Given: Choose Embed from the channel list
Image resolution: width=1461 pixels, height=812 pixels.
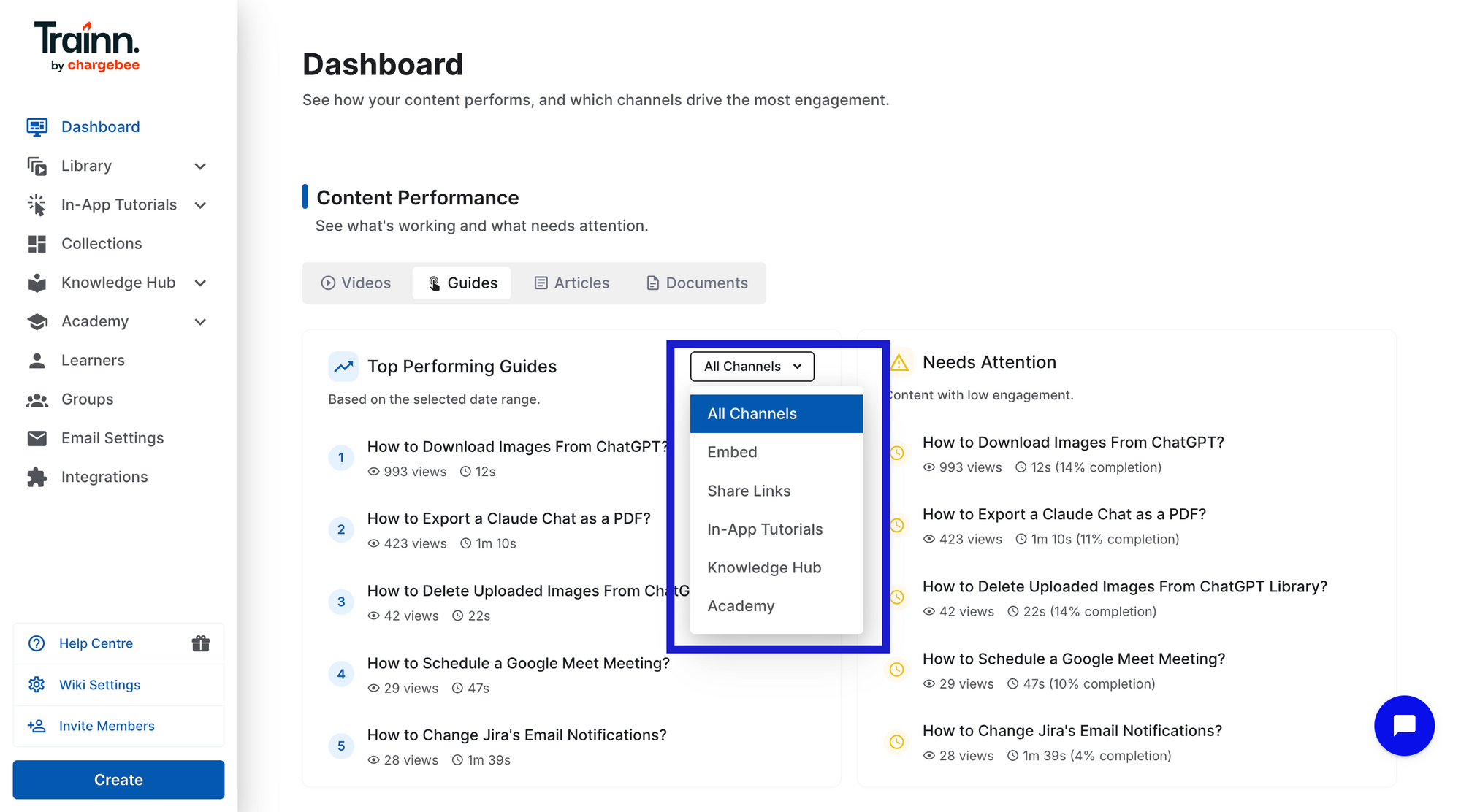Looking at the screenshot, I should (776, 452).
